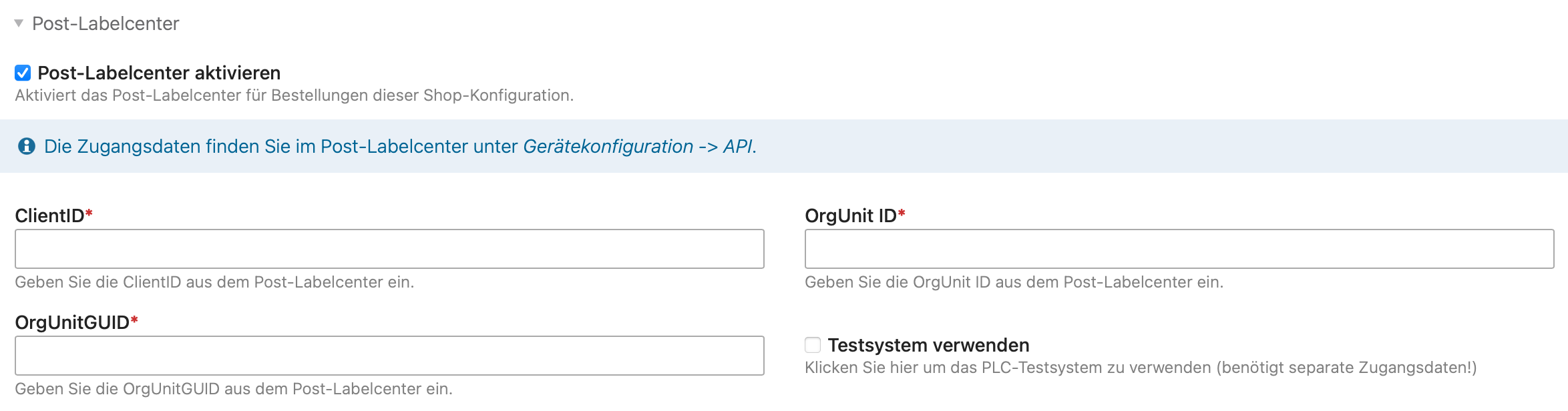1568x411 pixels.
Task: Click the PLC-Testsystem description text
Action: pyautogui.click(x=1141, y=368)
